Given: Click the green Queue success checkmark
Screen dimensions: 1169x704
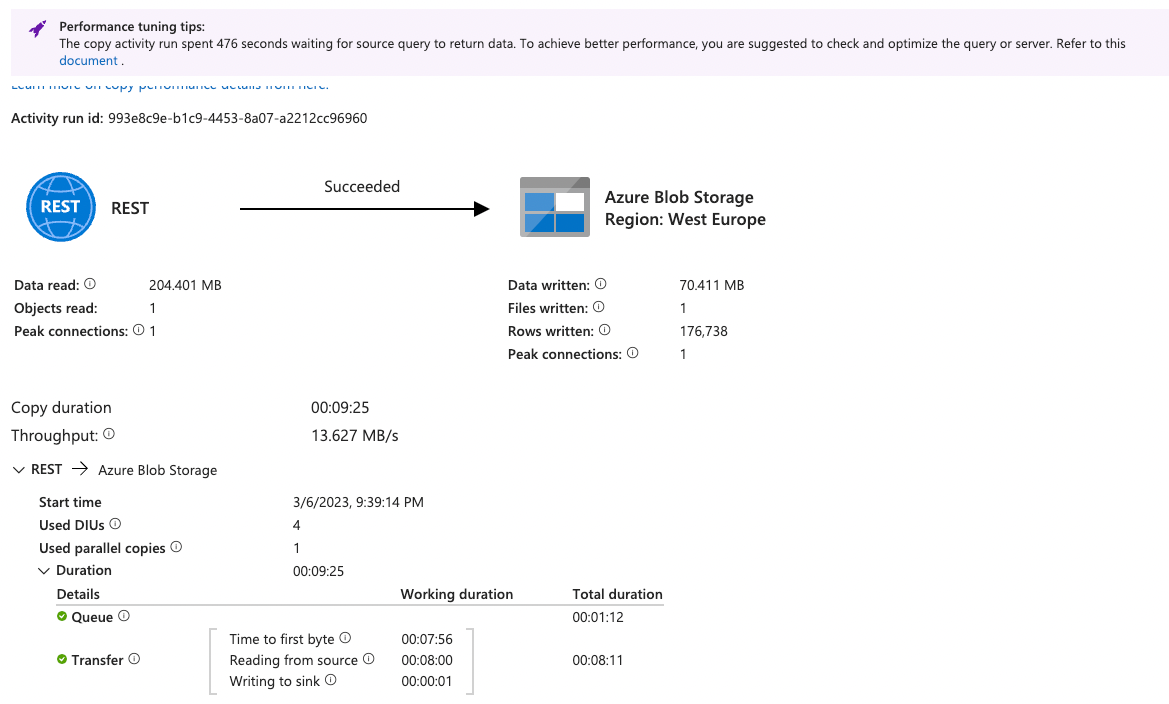Looking at the screenshot, I should (x=62, y=616).
